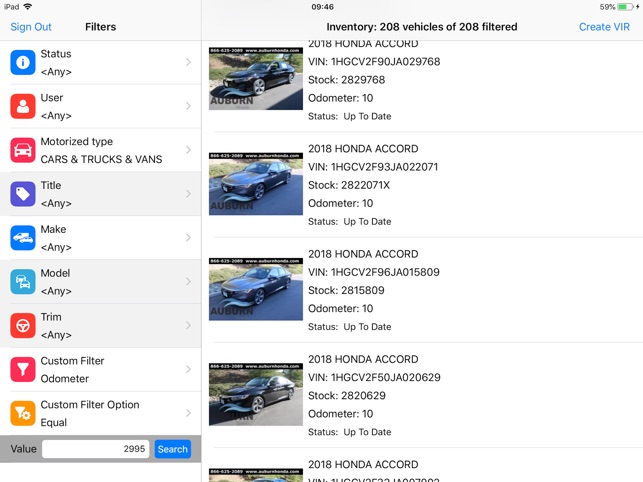Expand the Trim filter chevron
This screenshot has height=482, width=643.
pos(188,326)
